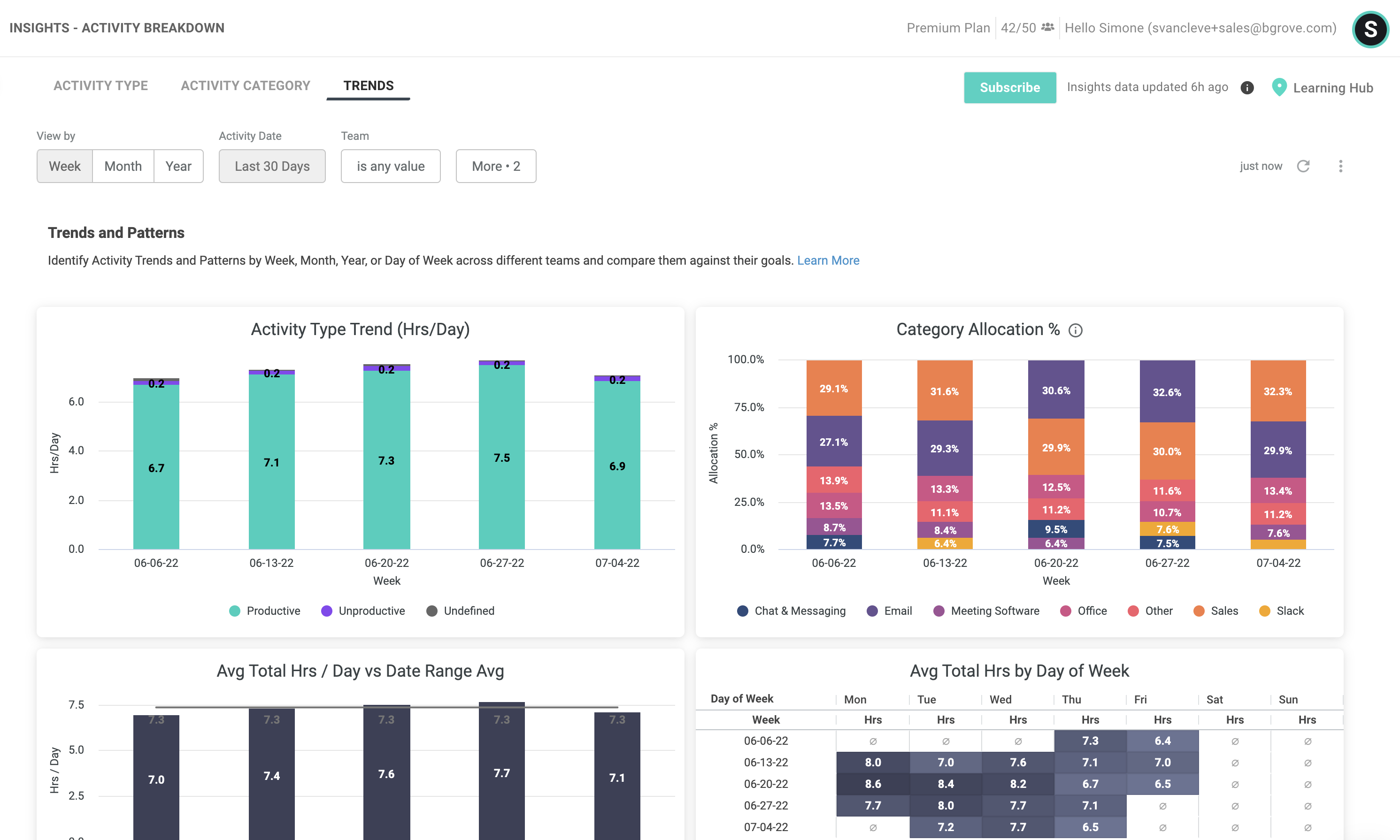
Task: Click the Category Allocation info icon
Action: tap(1075, 330)
